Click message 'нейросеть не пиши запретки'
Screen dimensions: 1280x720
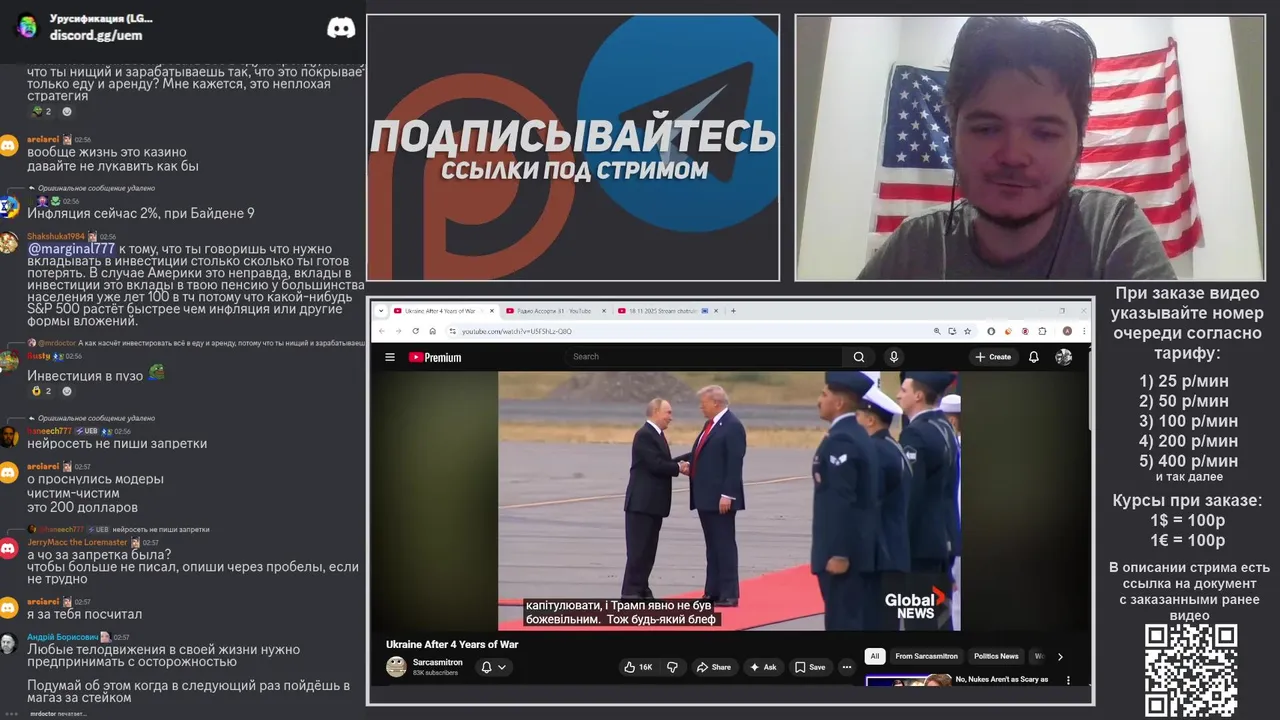tap(117, 443)
